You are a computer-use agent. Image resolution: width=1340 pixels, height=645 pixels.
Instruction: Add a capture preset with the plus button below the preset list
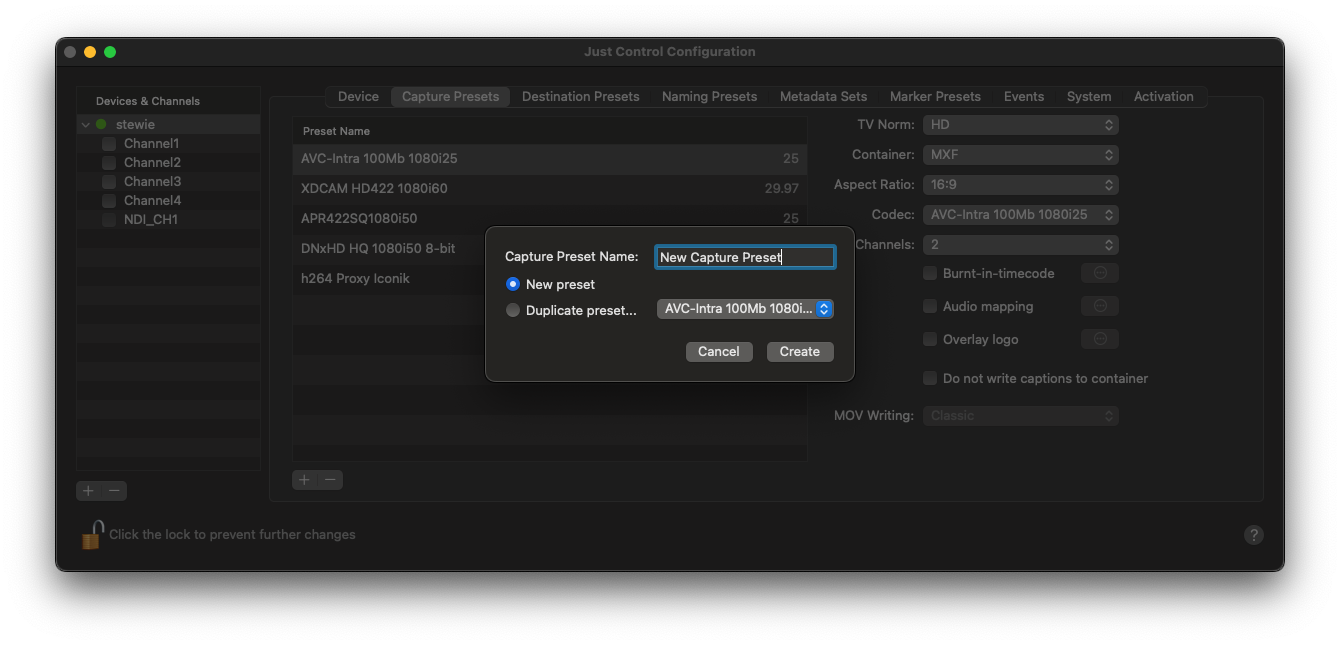[305, 480]
